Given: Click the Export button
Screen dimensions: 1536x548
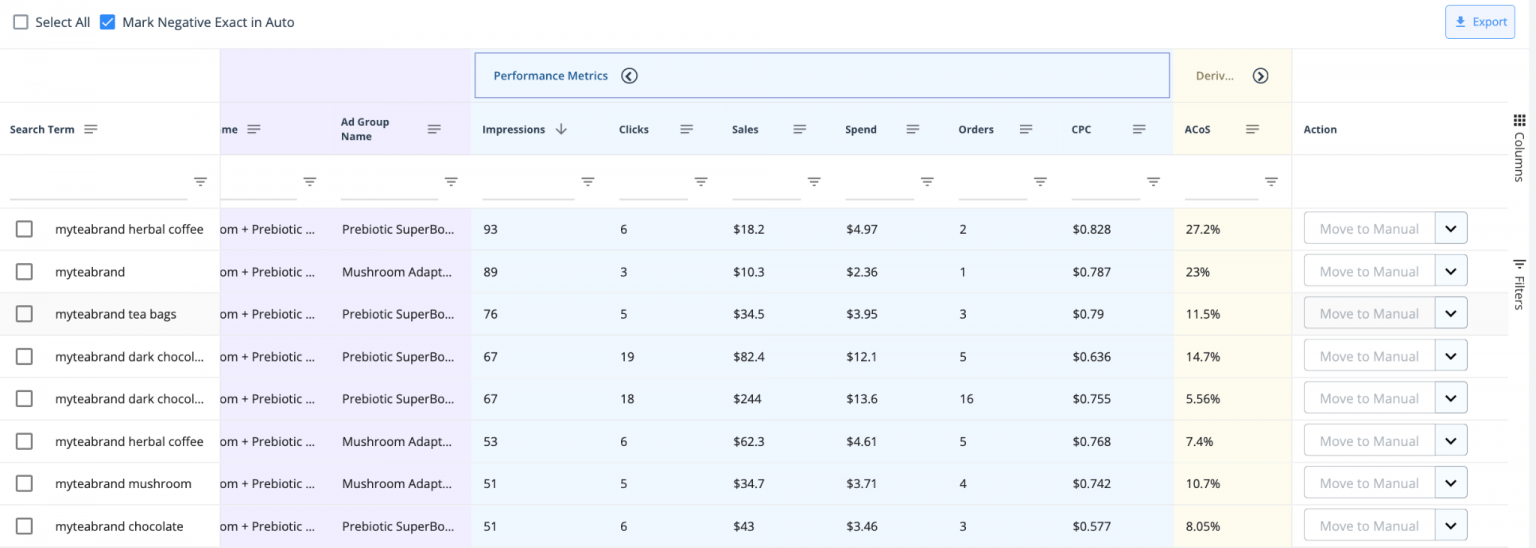Looking at the screenshot, I should (x=1479, y=22).
